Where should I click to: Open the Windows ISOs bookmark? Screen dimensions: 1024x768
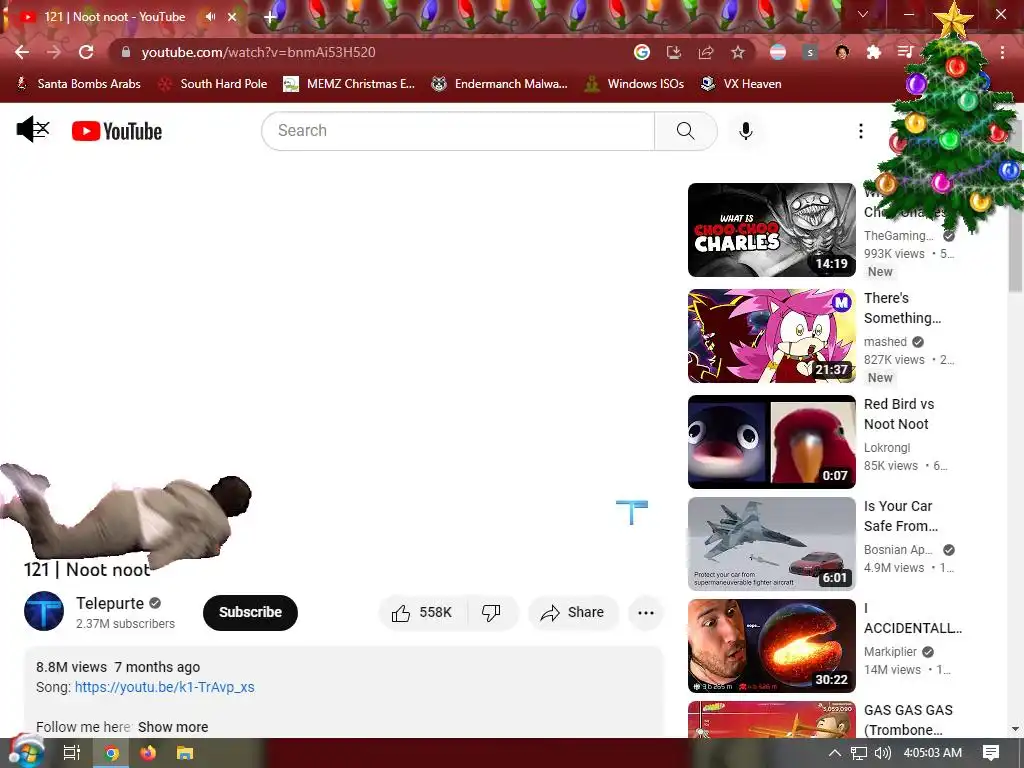[x=634, y=84]
